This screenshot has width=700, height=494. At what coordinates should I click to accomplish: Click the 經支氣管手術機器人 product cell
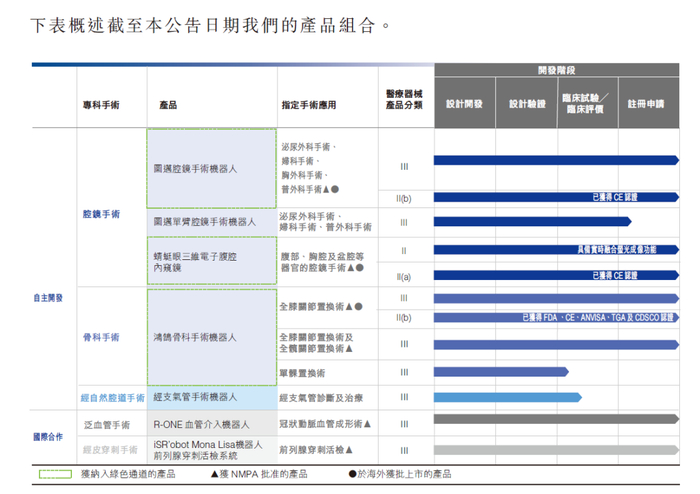pos(212,398)
